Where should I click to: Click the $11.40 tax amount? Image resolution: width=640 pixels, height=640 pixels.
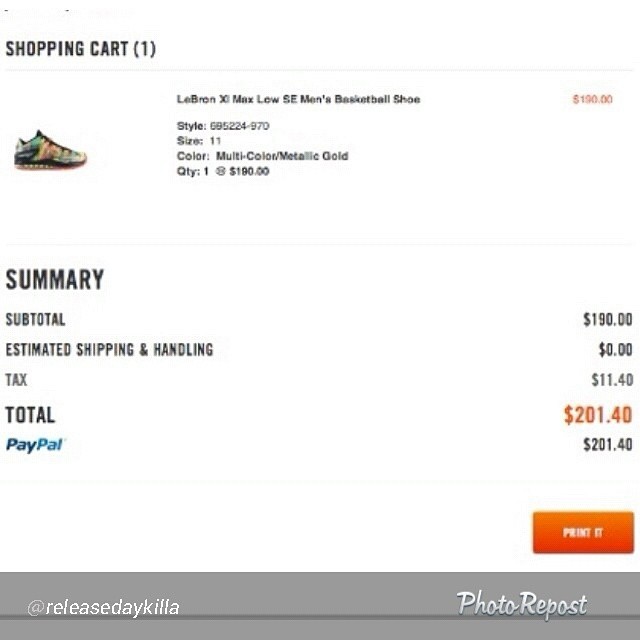pos(612,380)
